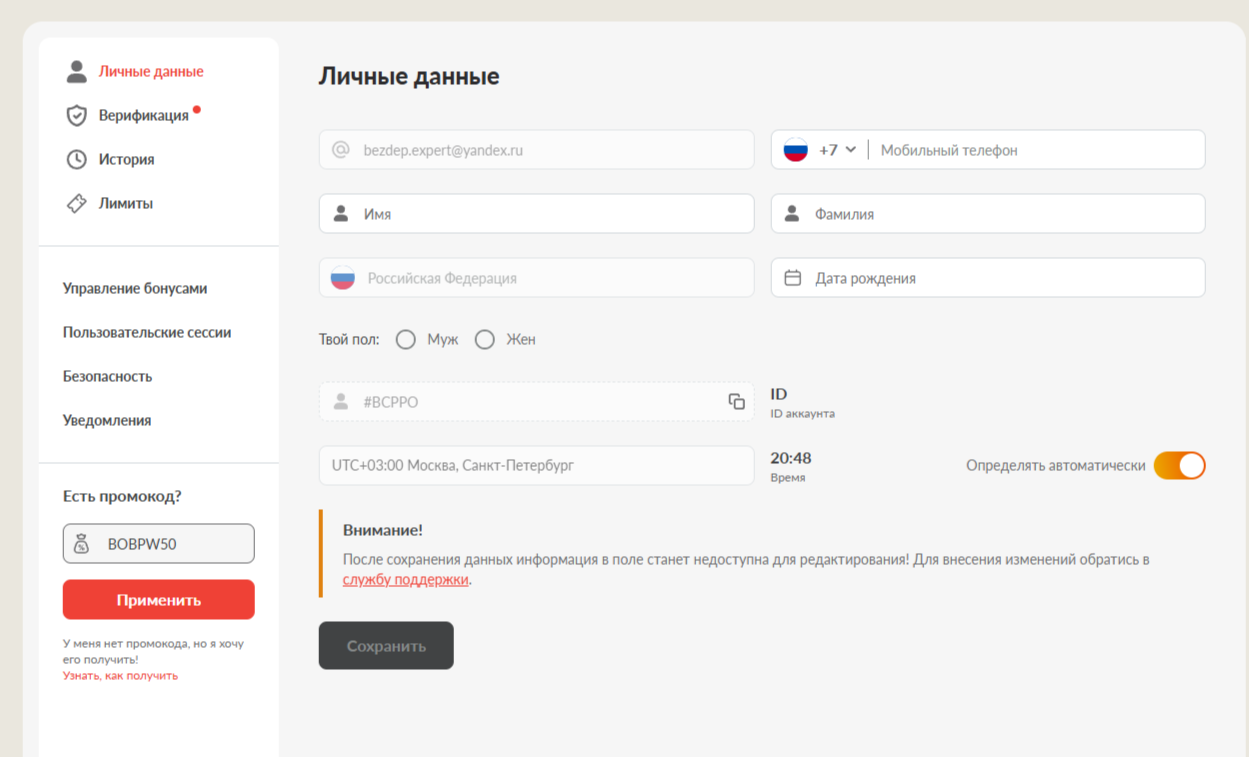
Task: Open the Российская Федерация country selector
Action: point(536,278)
